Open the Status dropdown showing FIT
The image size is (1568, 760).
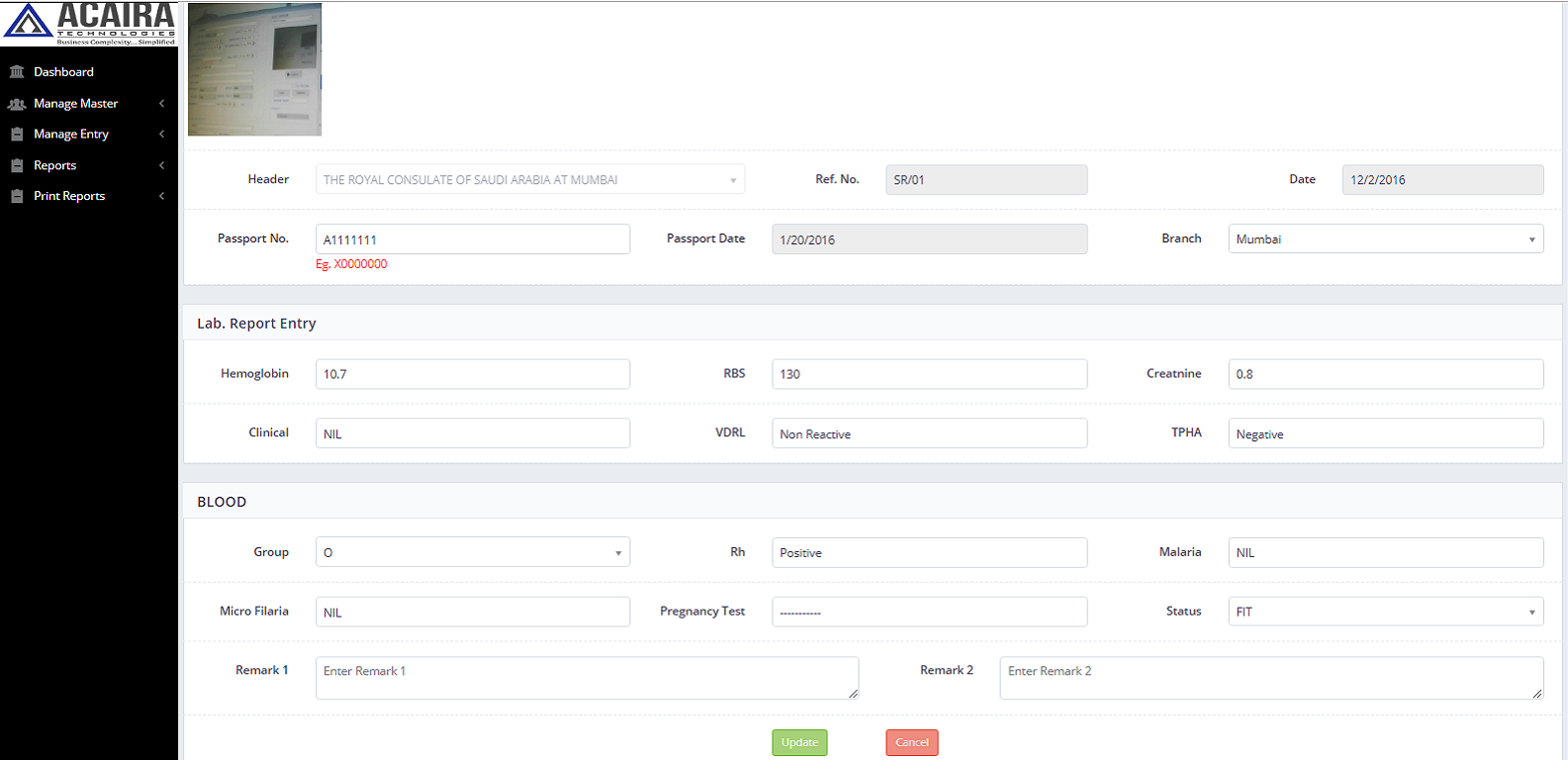click(1385, 612)
